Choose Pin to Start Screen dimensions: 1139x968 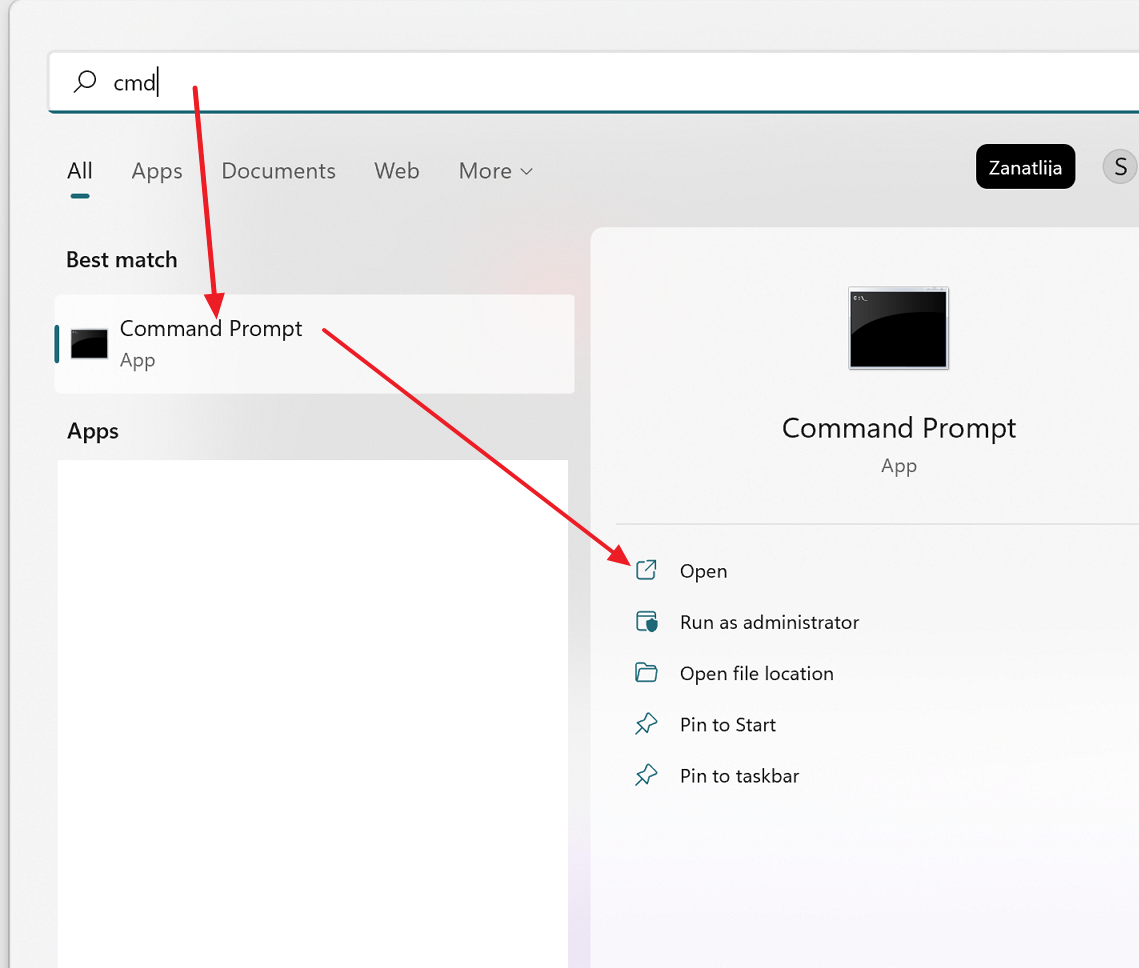tap(728, 725)
